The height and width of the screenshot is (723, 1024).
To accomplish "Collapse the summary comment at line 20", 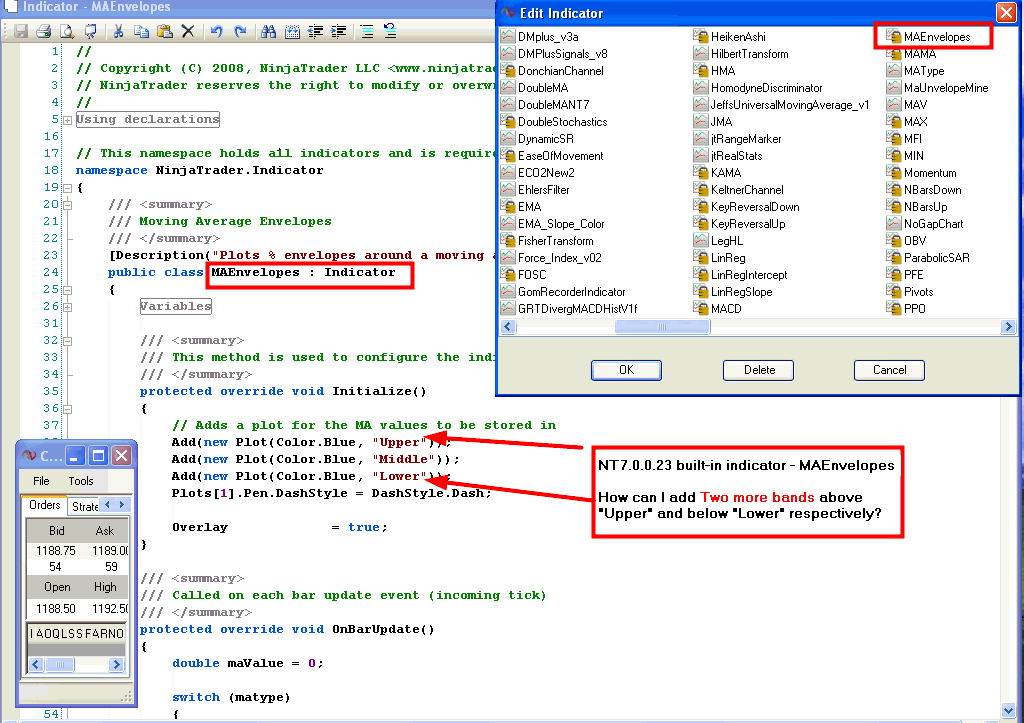I will [67, 204].
